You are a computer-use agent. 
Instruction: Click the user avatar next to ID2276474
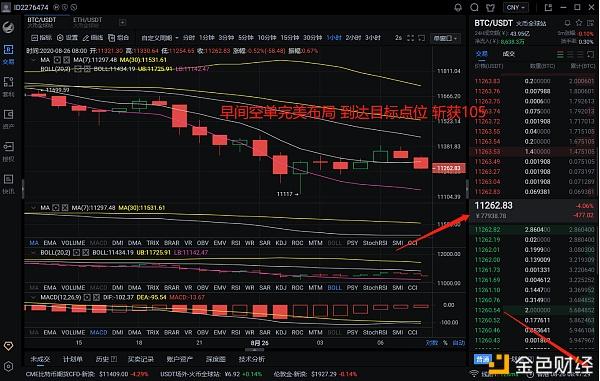6,7
